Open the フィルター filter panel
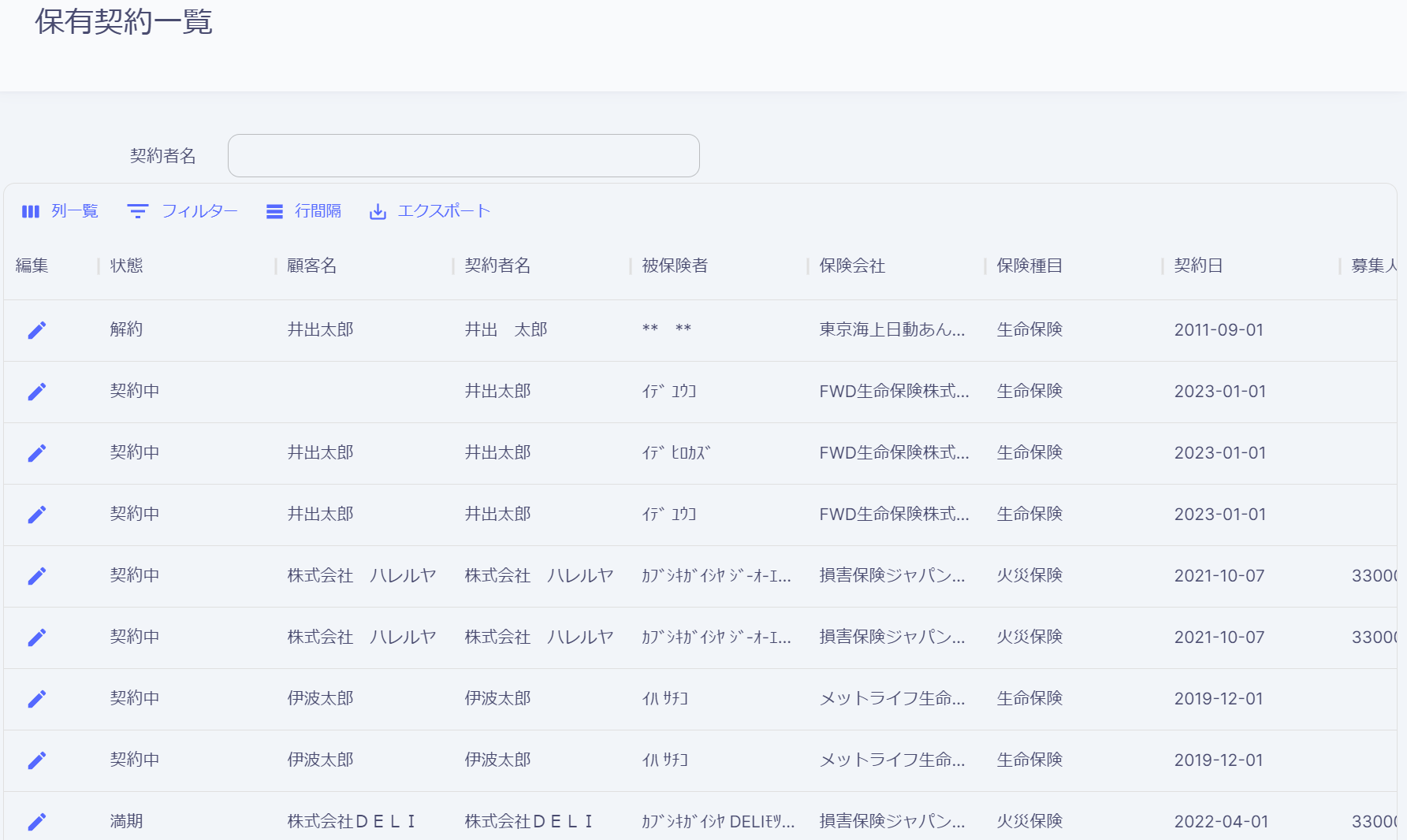1407x840 pixels. 182,211
